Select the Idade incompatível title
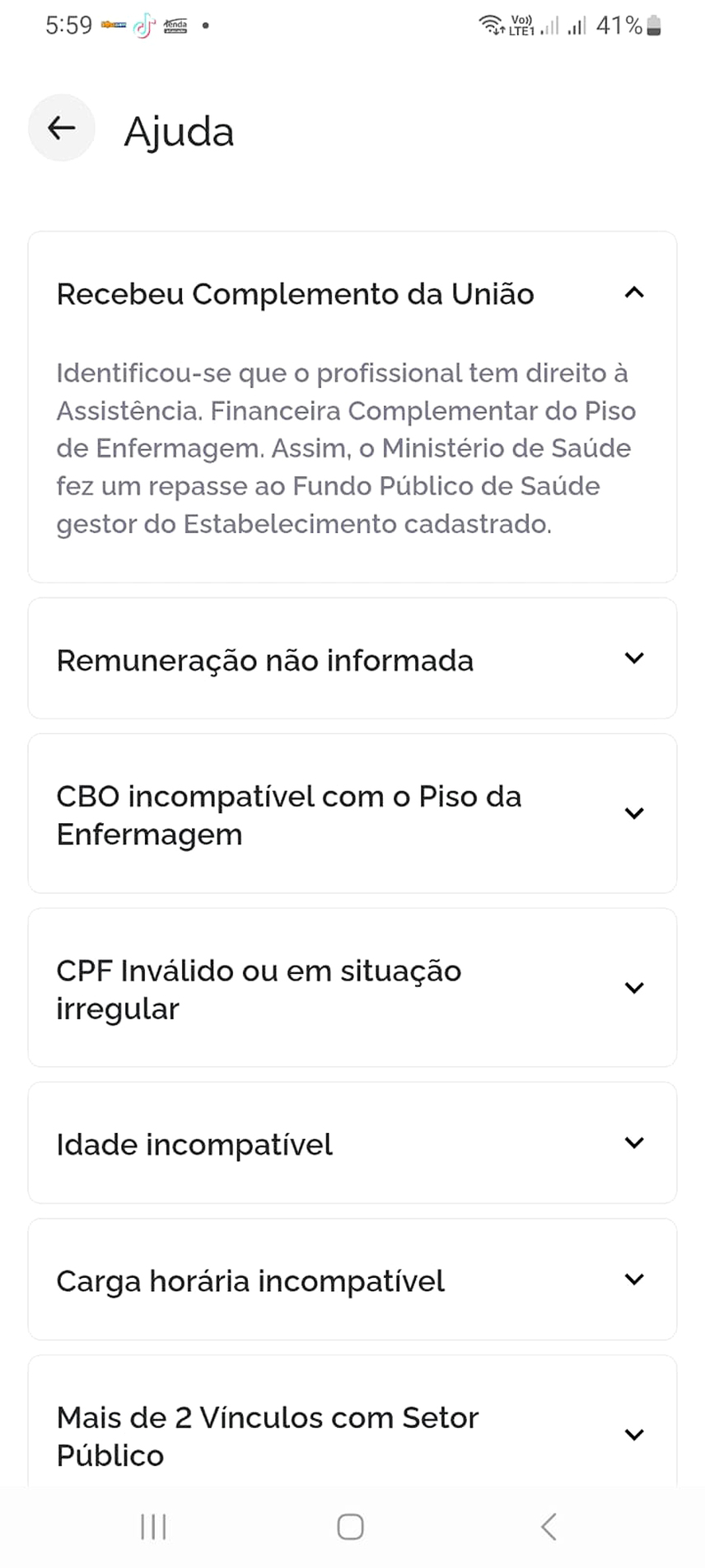 click(194, 1144)
